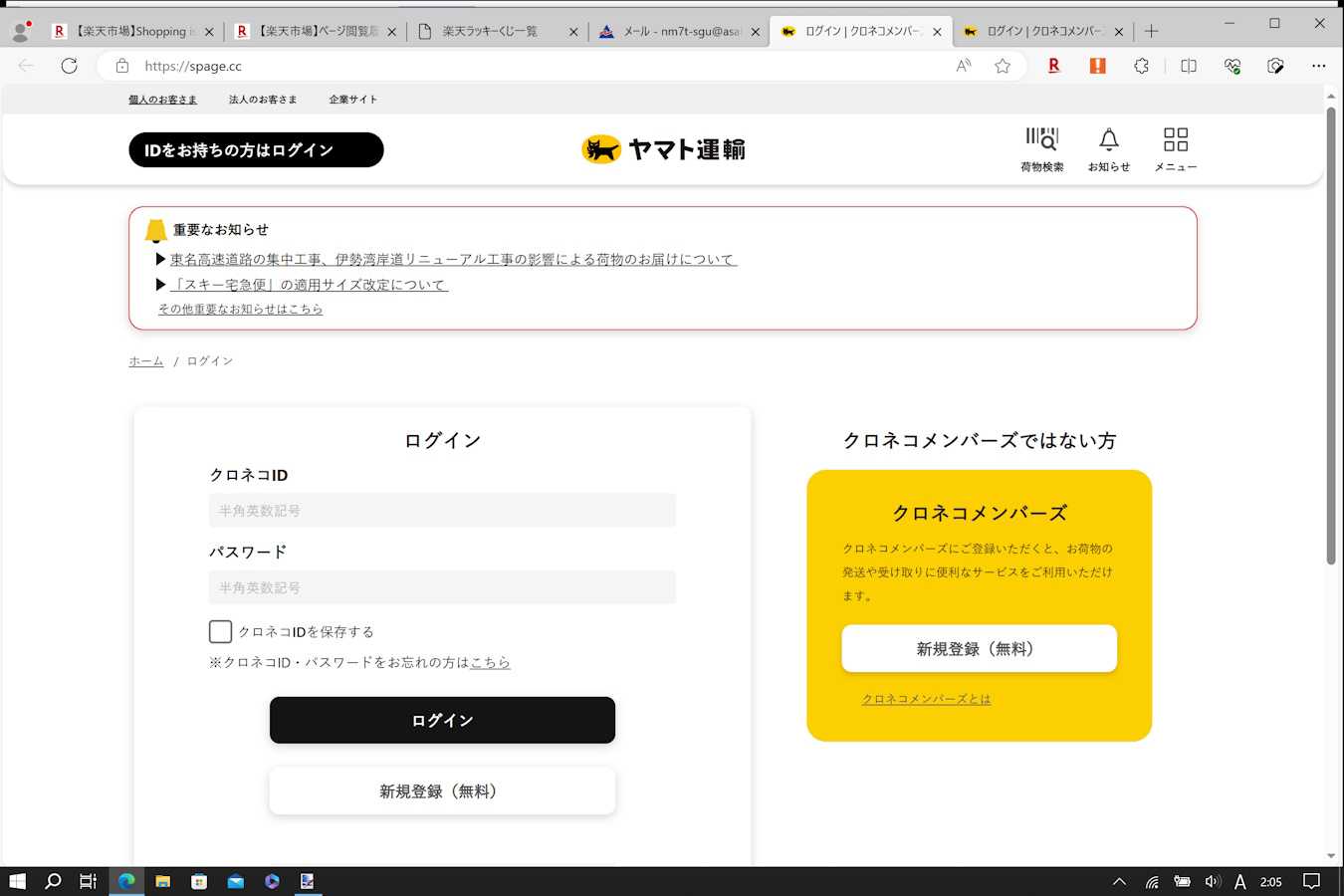1344x896 pixels.
Task: Select 法人のお客さま in top navigation
Action: click(x=263, y=100)
